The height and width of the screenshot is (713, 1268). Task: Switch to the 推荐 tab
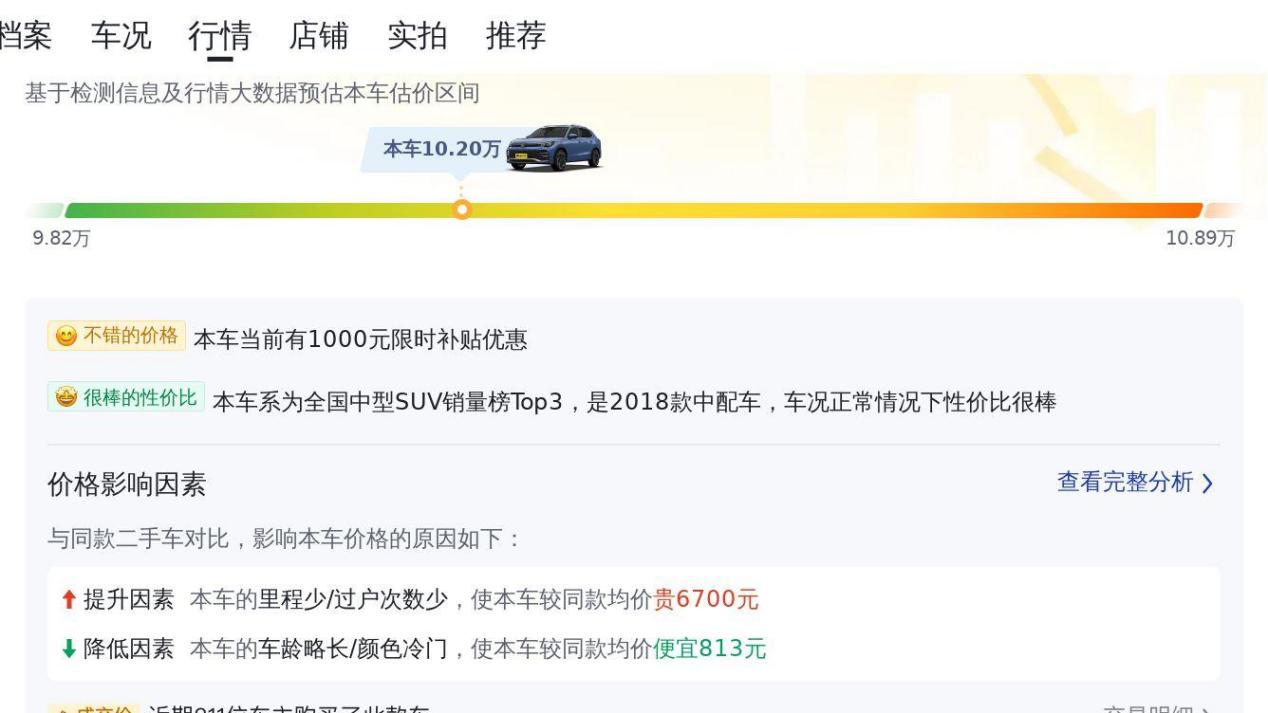[x=516, y=36]
